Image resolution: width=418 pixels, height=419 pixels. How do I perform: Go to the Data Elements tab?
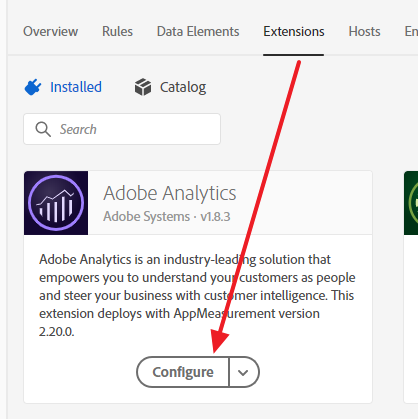198,32
